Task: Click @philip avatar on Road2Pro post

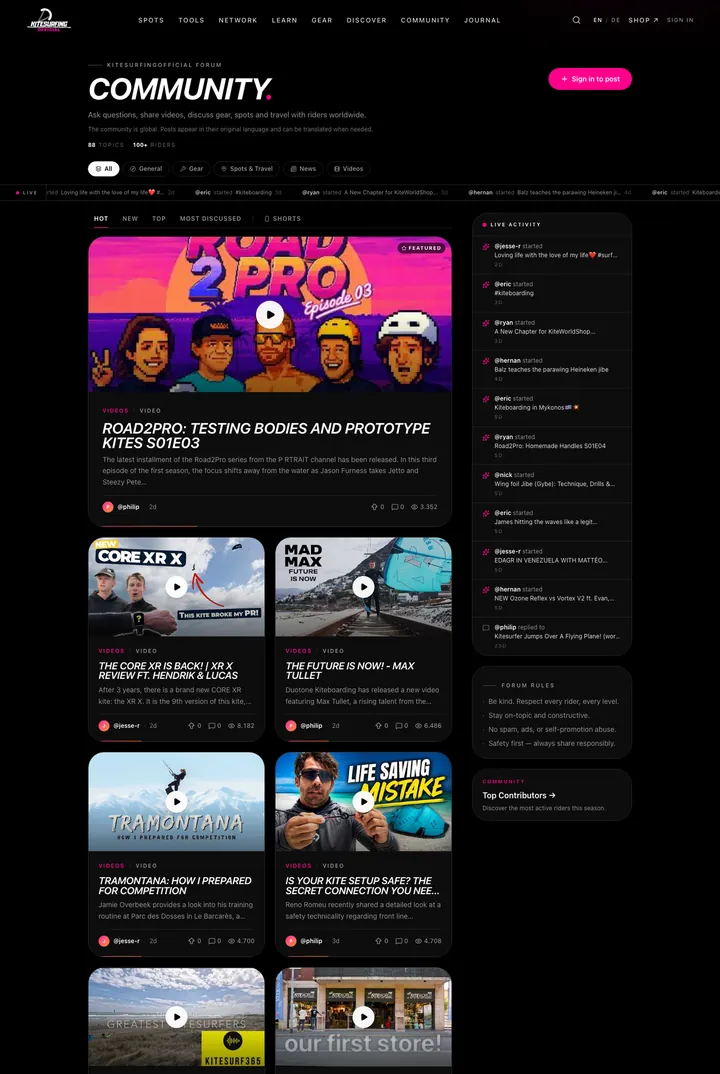Action: tap(108, 507)
